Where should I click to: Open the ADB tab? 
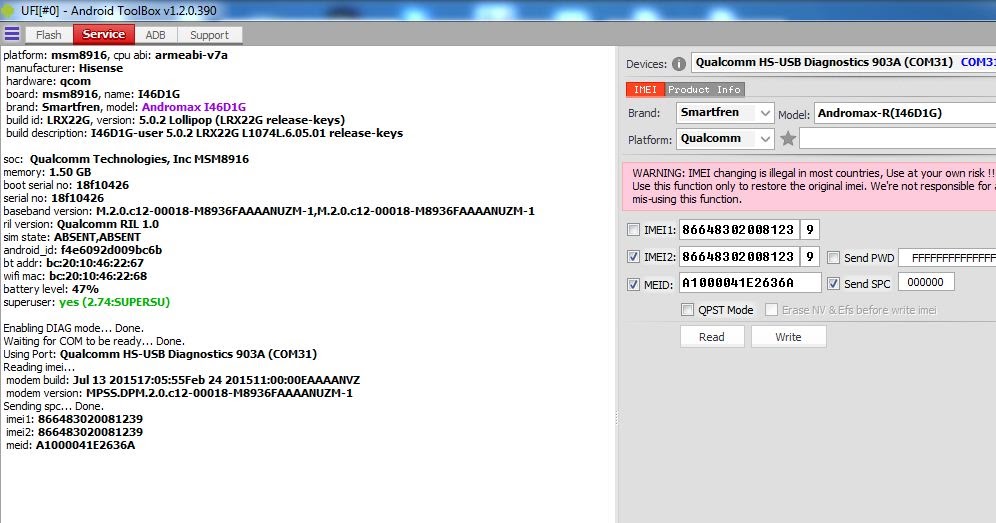(155, 35)
